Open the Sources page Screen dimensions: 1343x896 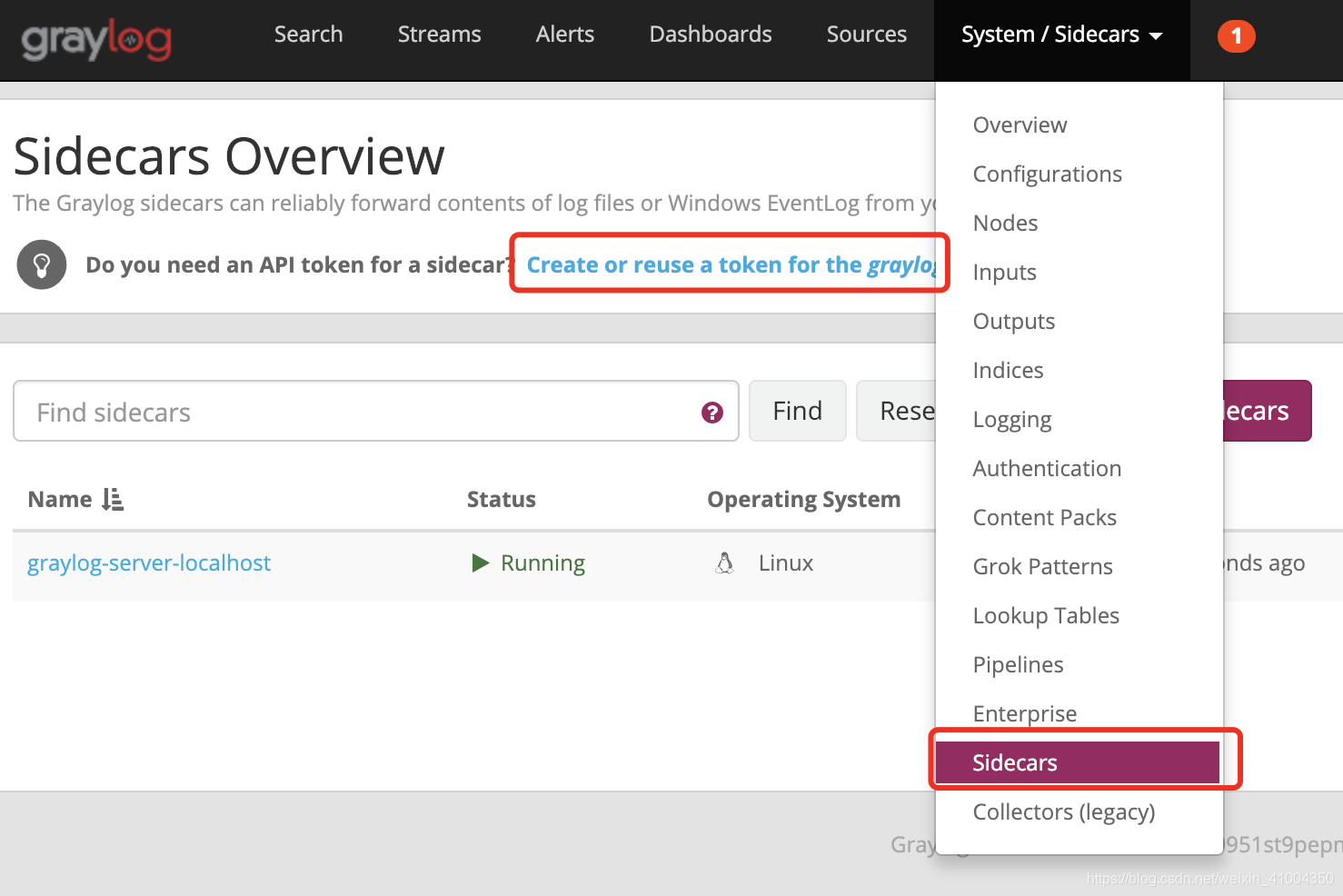867,35
